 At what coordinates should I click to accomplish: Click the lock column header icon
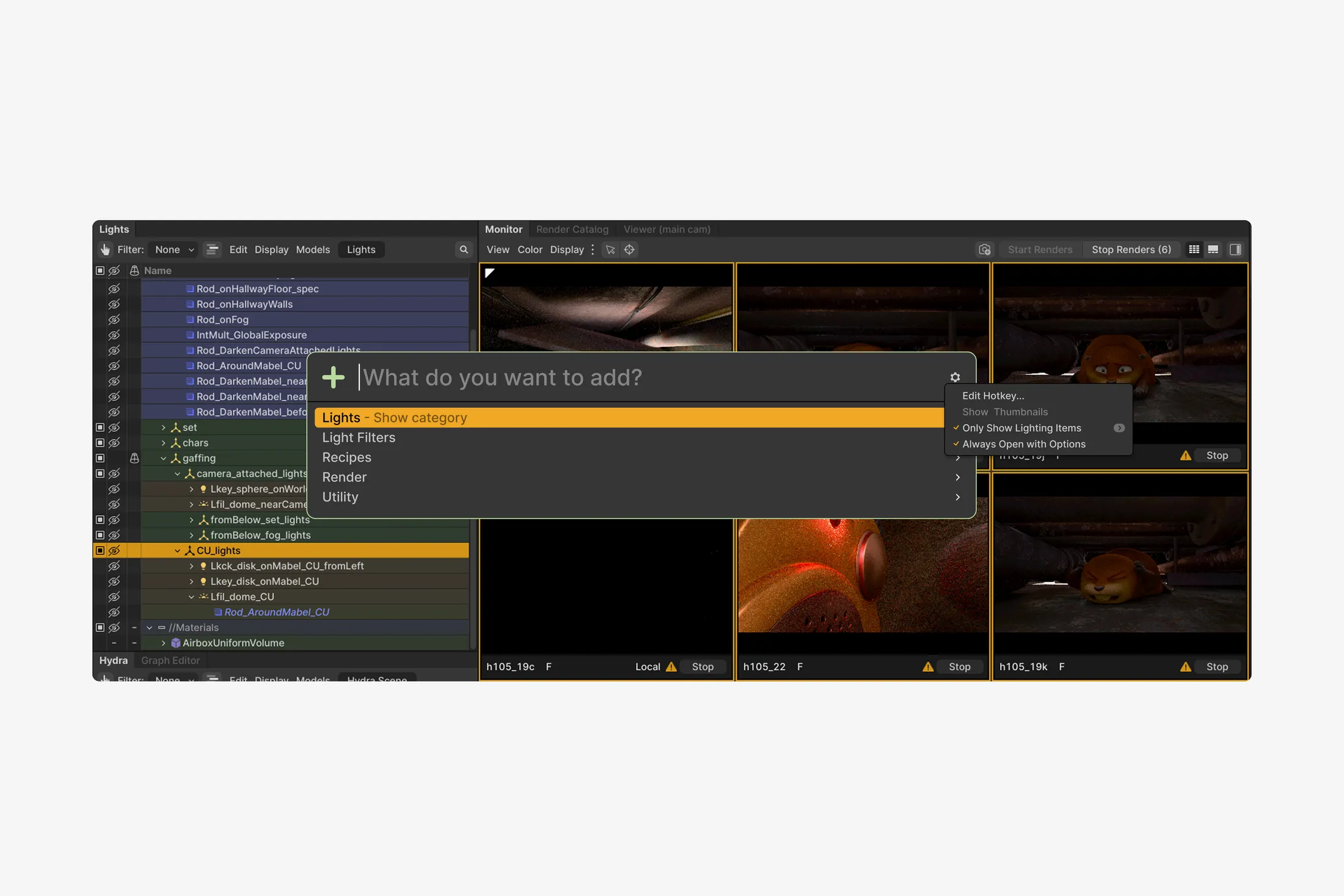[134, 270]
